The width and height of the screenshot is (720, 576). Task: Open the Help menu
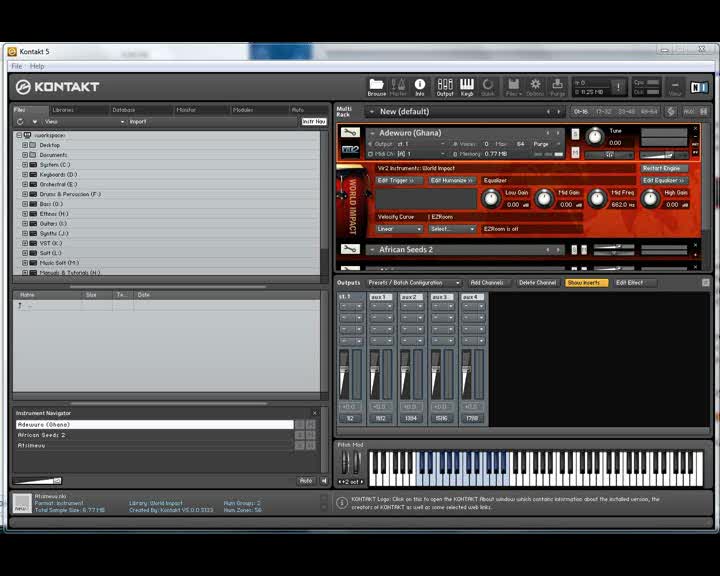tap(37, 66)
